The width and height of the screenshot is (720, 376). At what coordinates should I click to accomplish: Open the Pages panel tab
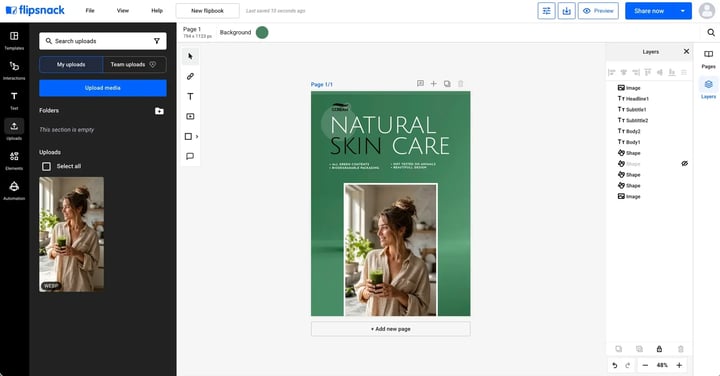pyautogui.click(x=708, y=60)
